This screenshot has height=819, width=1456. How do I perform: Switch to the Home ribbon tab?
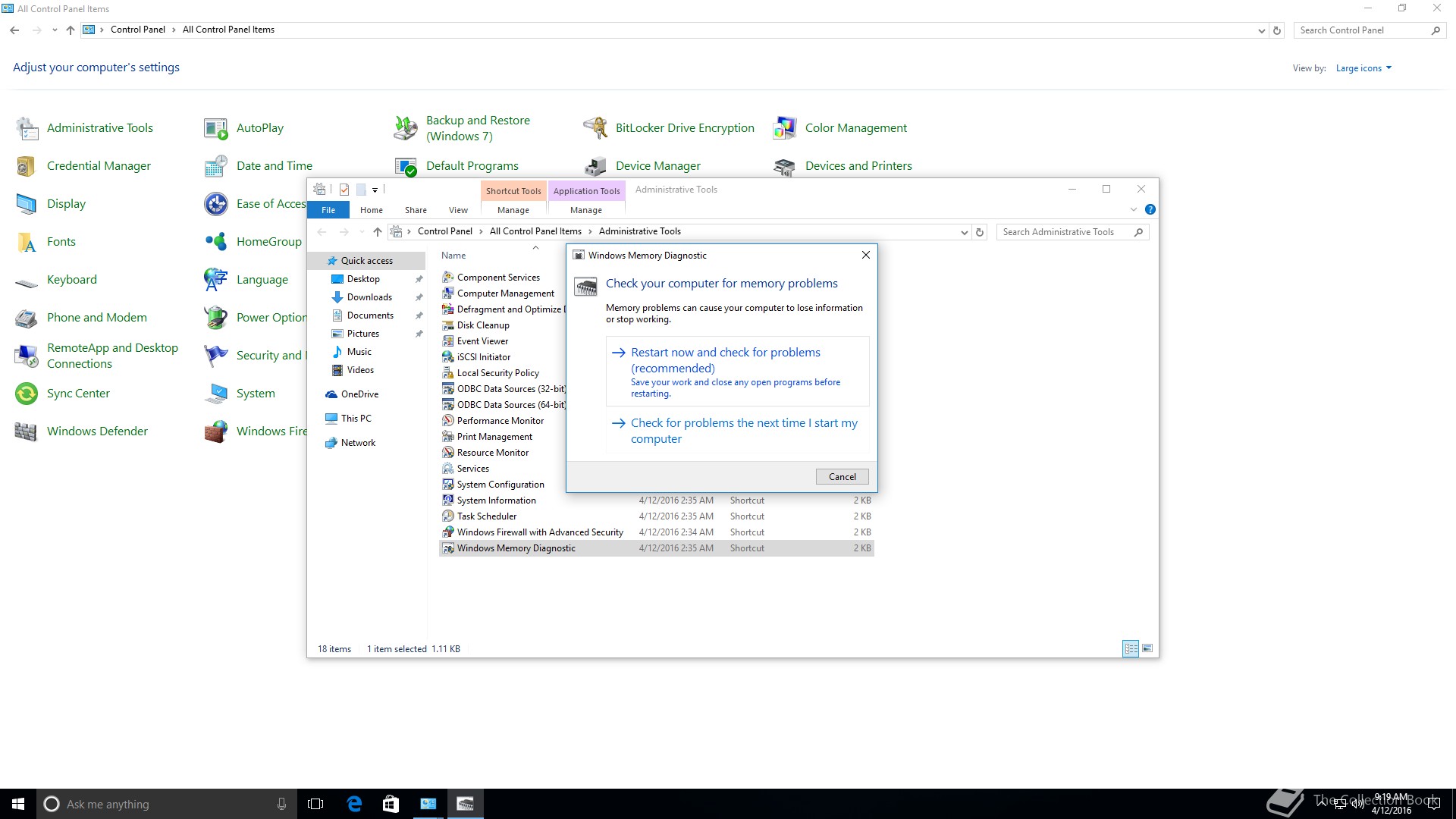point(372,210)
